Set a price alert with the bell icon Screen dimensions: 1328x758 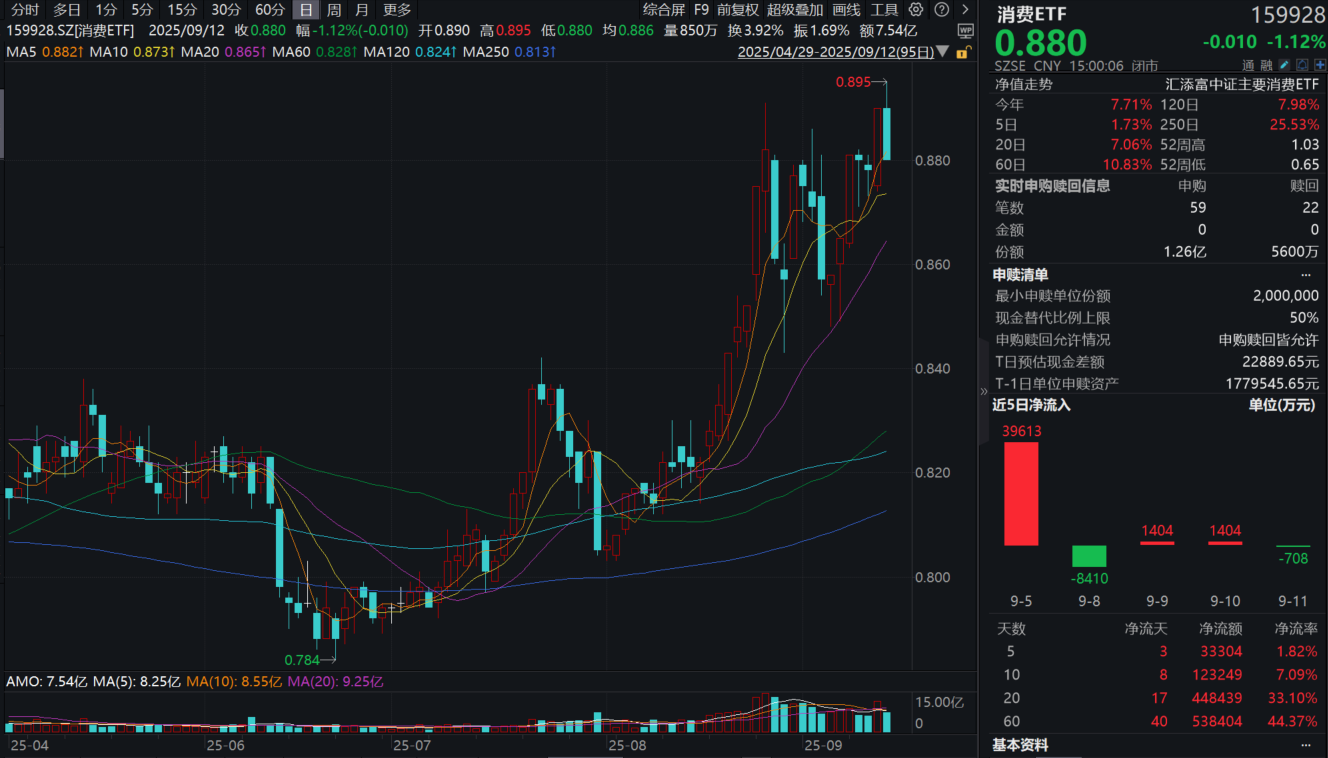click(1302, 64)
